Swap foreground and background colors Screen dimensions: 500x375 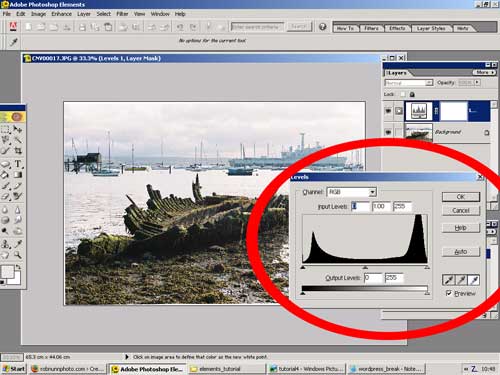pyautogui.click(x=18, y=267)
